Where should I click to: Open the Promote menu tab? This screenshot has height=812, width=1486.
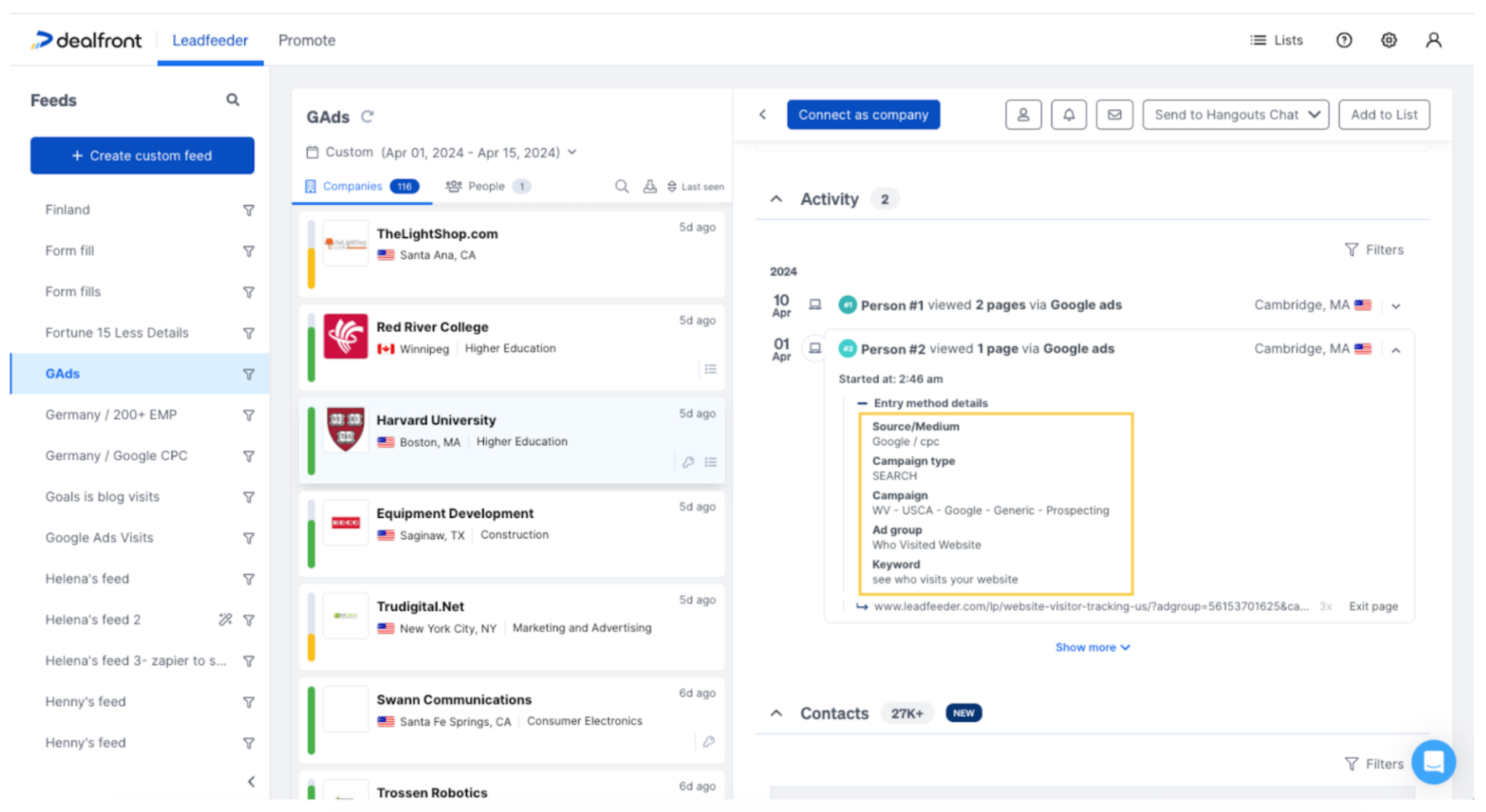click(306, 40)
